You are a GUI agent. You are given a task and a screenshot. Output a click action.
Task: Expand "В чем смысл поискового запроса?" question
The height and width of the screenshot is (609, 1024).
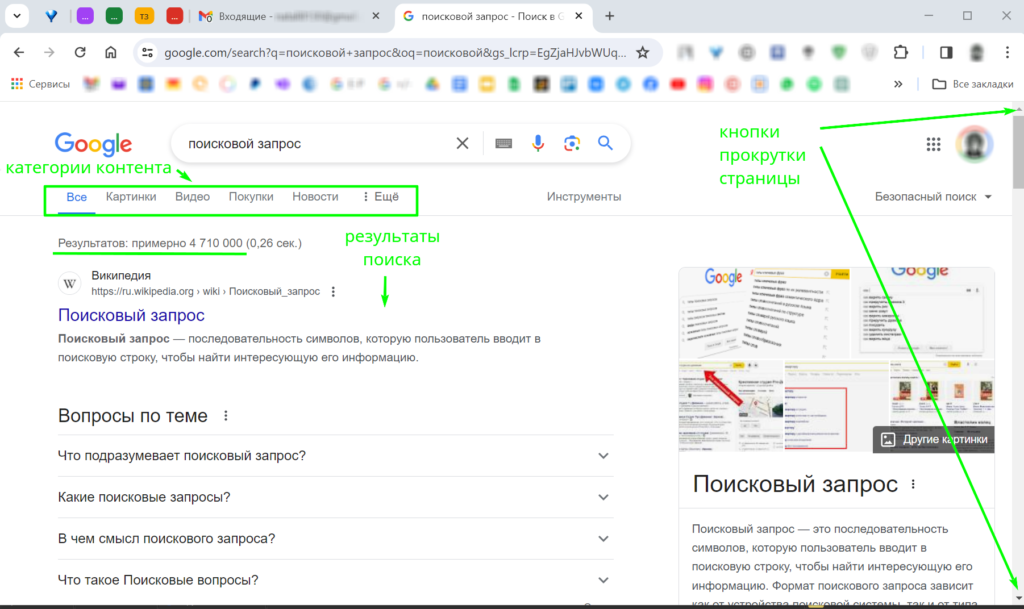[335, 539]
